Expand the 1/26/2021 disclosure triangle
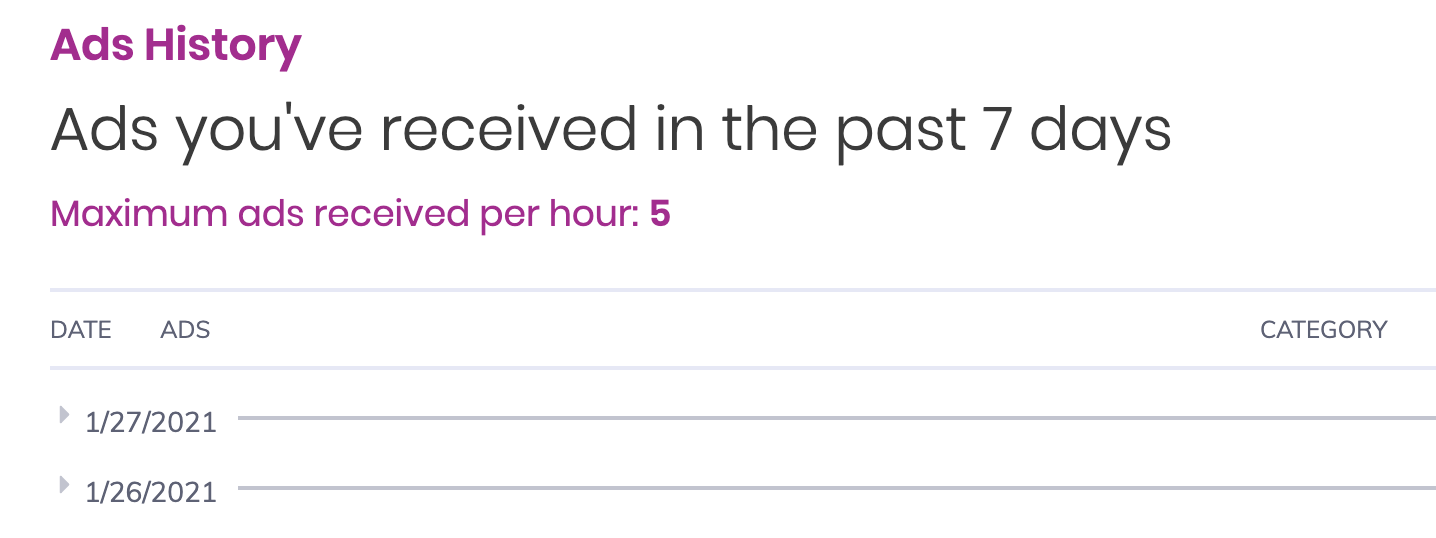Screen dimensions: 1436x538 pos(65,485)
